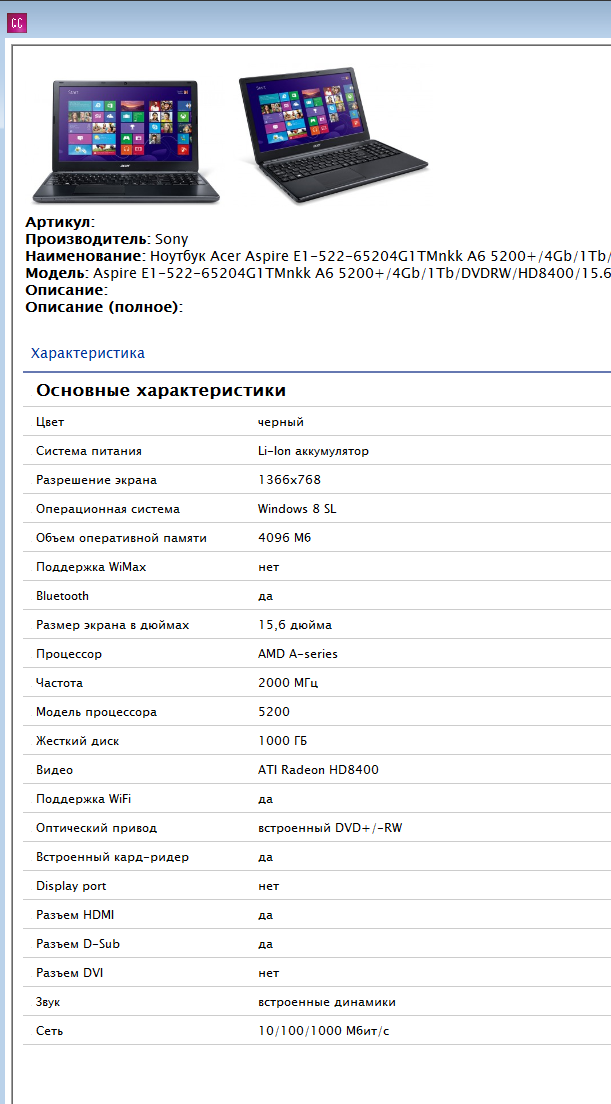Click the Оптический привод label
Viewport: 611px width, 1104px height.
tap(96, 828)
